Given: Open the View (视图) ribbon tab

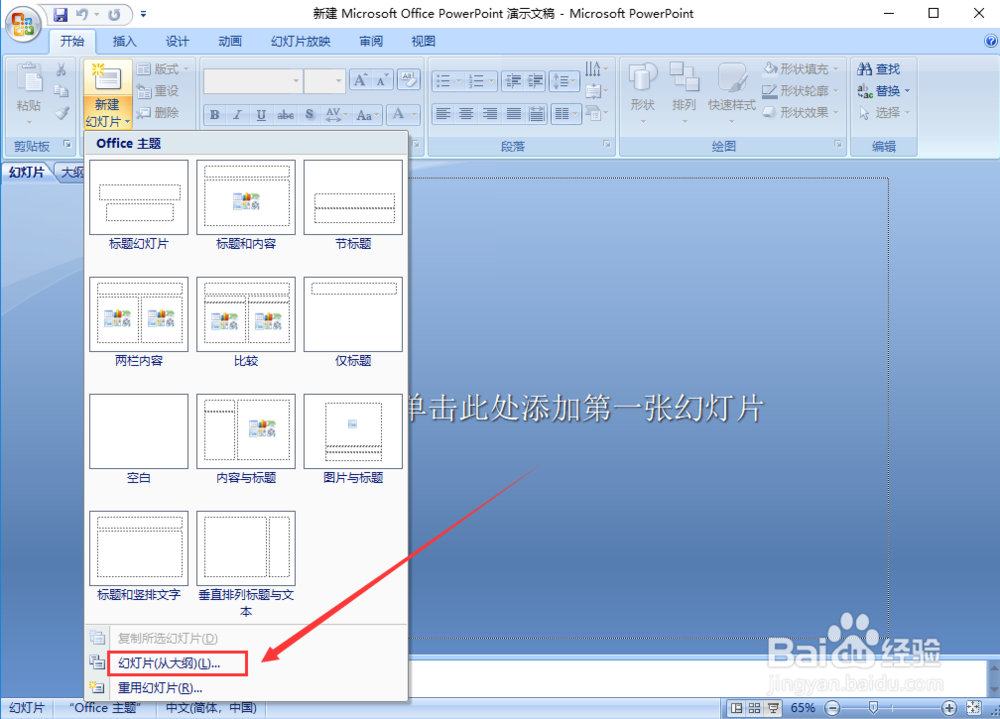Looking at the screenshot, I should click(423, 41).
